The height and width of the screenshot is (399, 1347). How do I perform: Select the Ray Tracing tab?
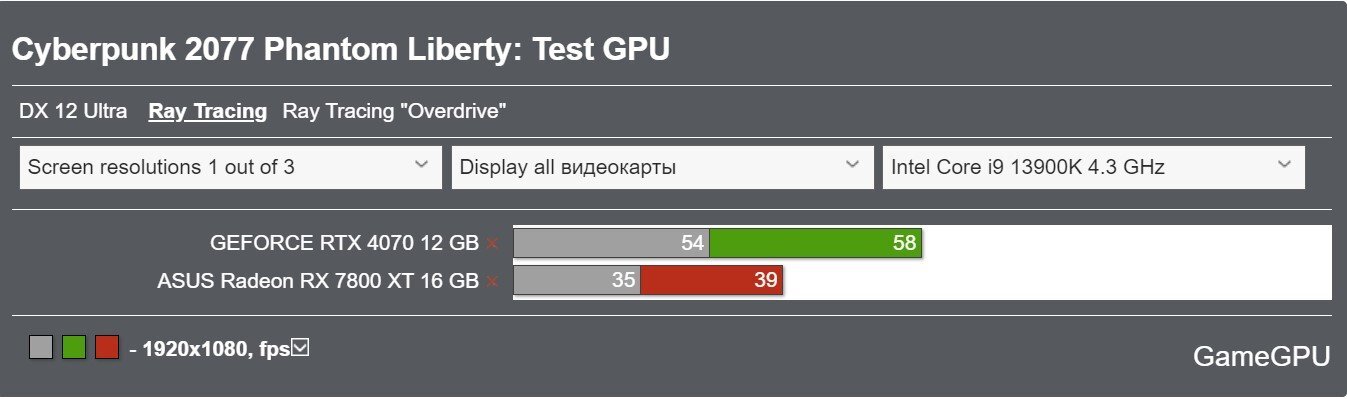[x=208, y=111]
